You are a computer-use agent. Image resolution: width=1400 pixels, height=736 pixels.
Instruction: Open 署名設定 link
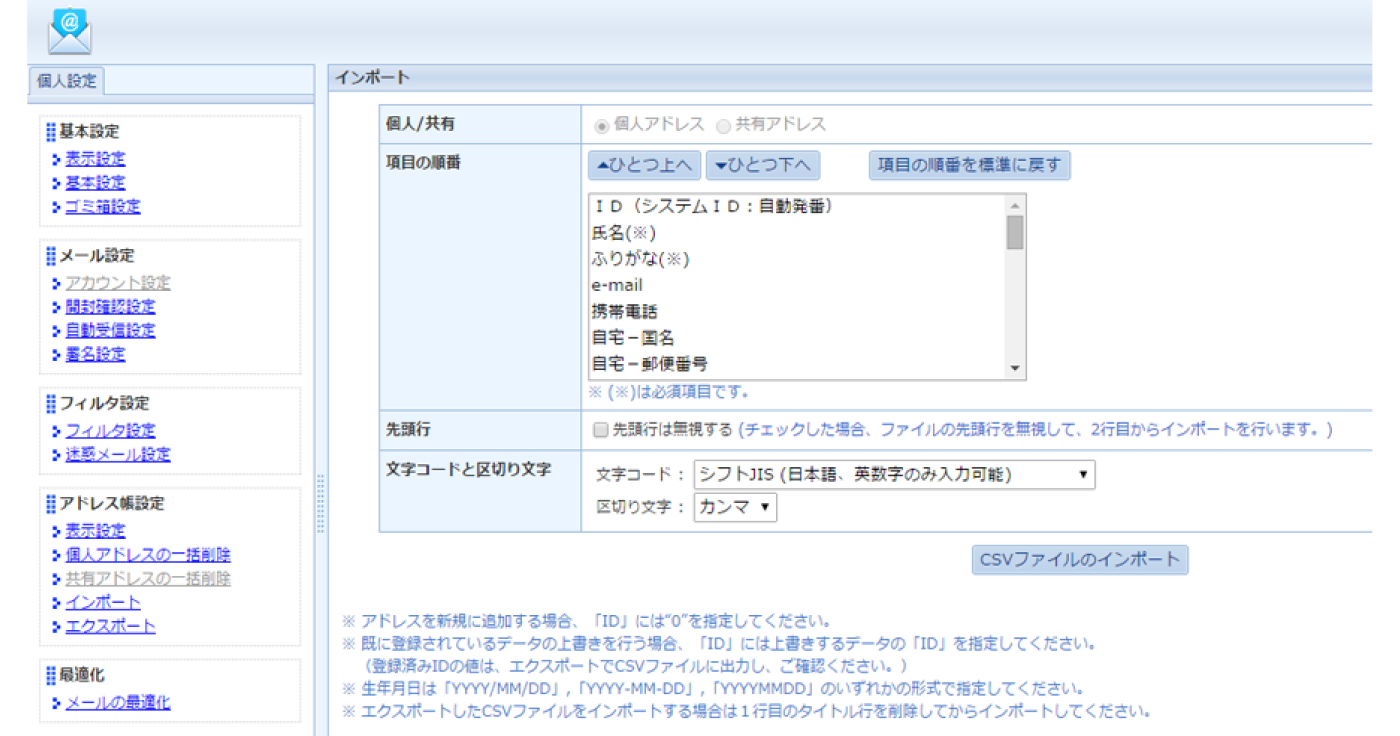[x=95, y=355]
